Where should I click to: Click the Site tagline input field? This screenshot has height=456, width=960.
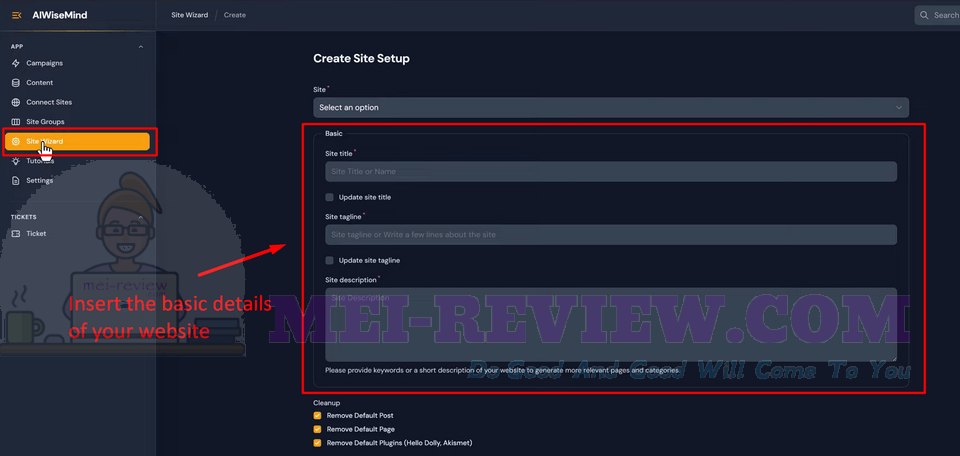click(611, 234)
